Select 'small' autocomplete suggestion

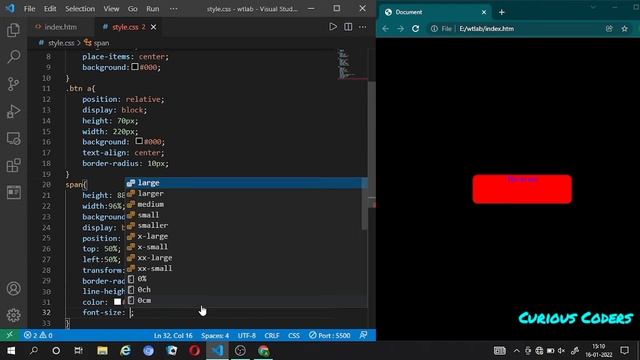(x=243, y=215)
